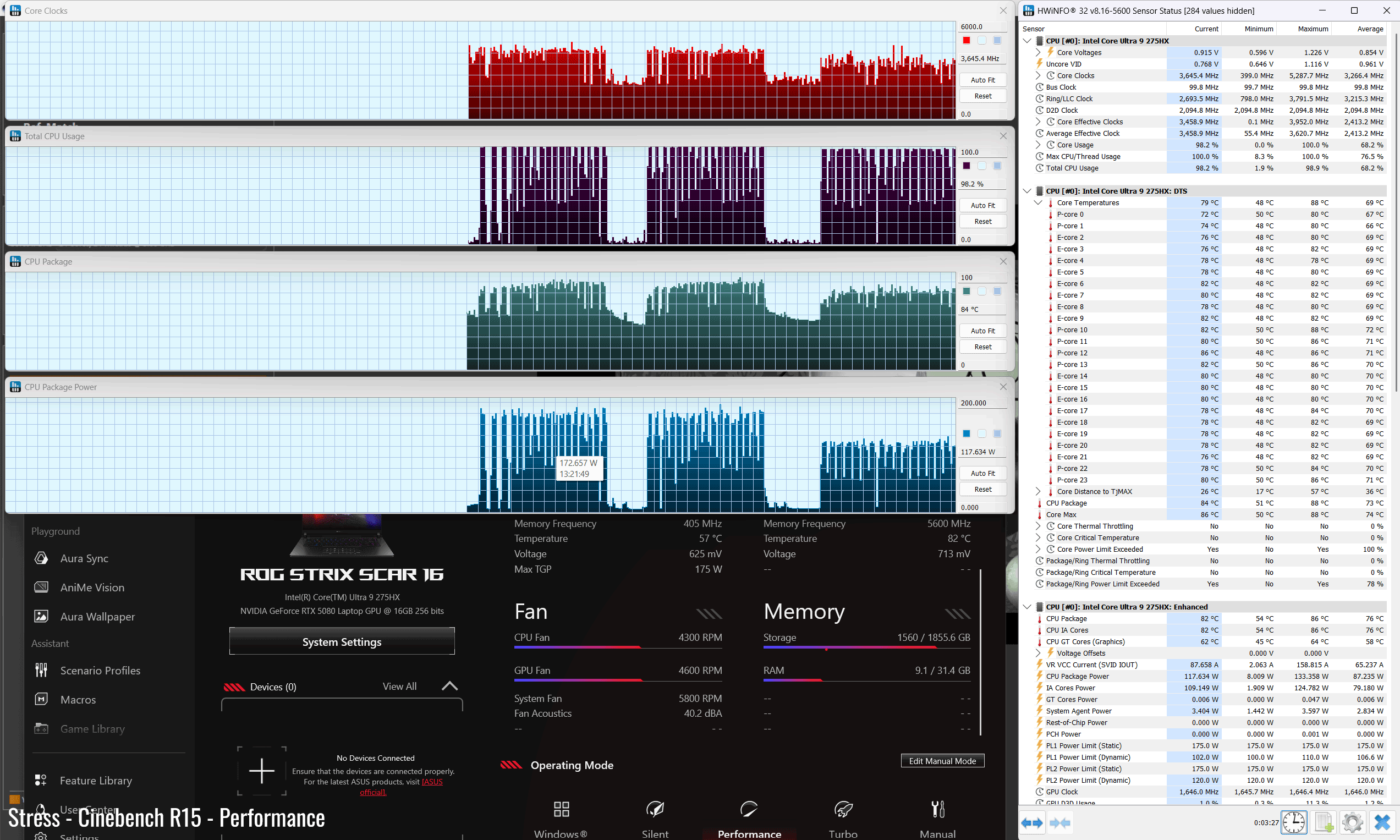The image size is (1400, 840).
Task: Click Reset in Core Clocks graph
Action: 983,96
